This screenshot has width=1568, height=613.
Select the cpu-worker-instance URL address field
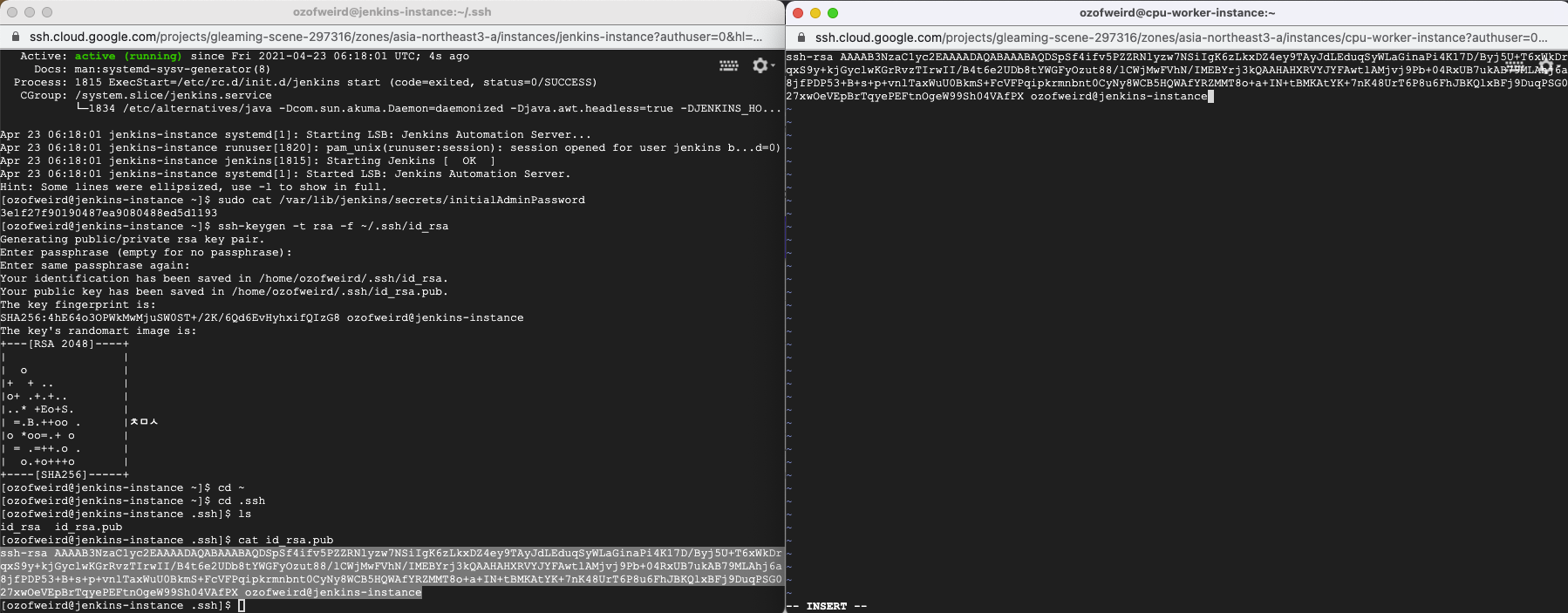tap(1182, 37)
